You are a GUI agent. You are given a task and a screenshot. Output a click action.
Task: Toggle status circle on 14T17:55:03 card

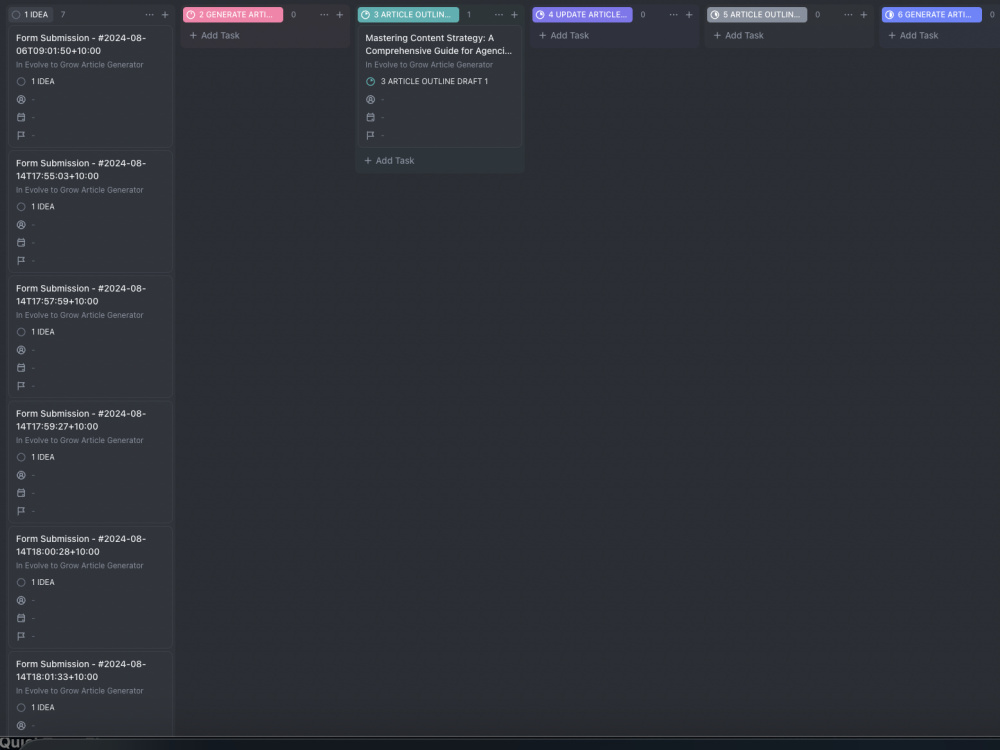point(21,207)
